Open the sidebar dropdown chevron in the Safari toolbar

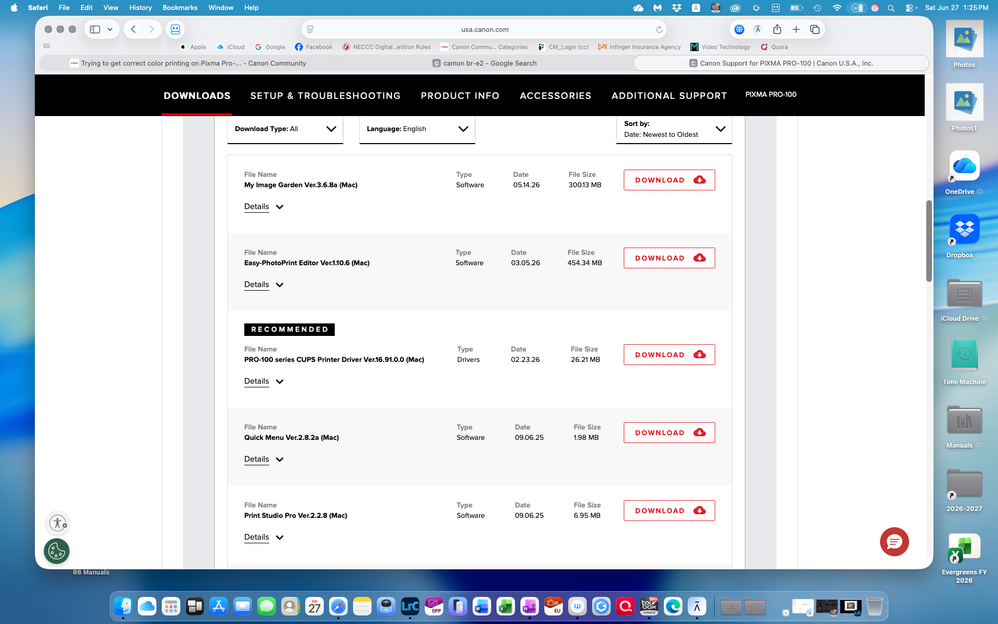(110, 29)
